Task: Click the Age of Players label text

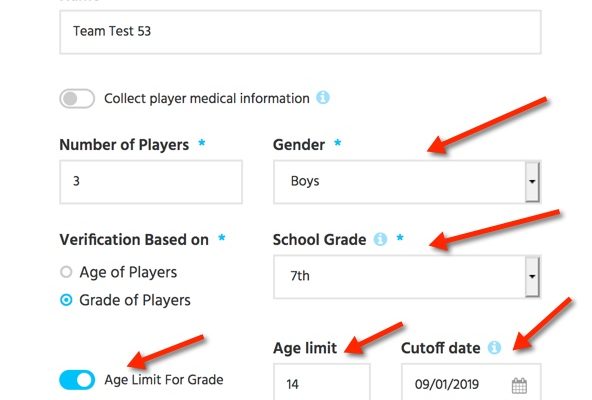Action: 128,272
